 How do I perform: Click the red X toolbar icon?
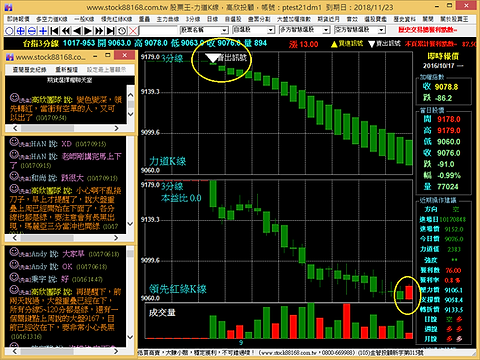click(133, 31)
